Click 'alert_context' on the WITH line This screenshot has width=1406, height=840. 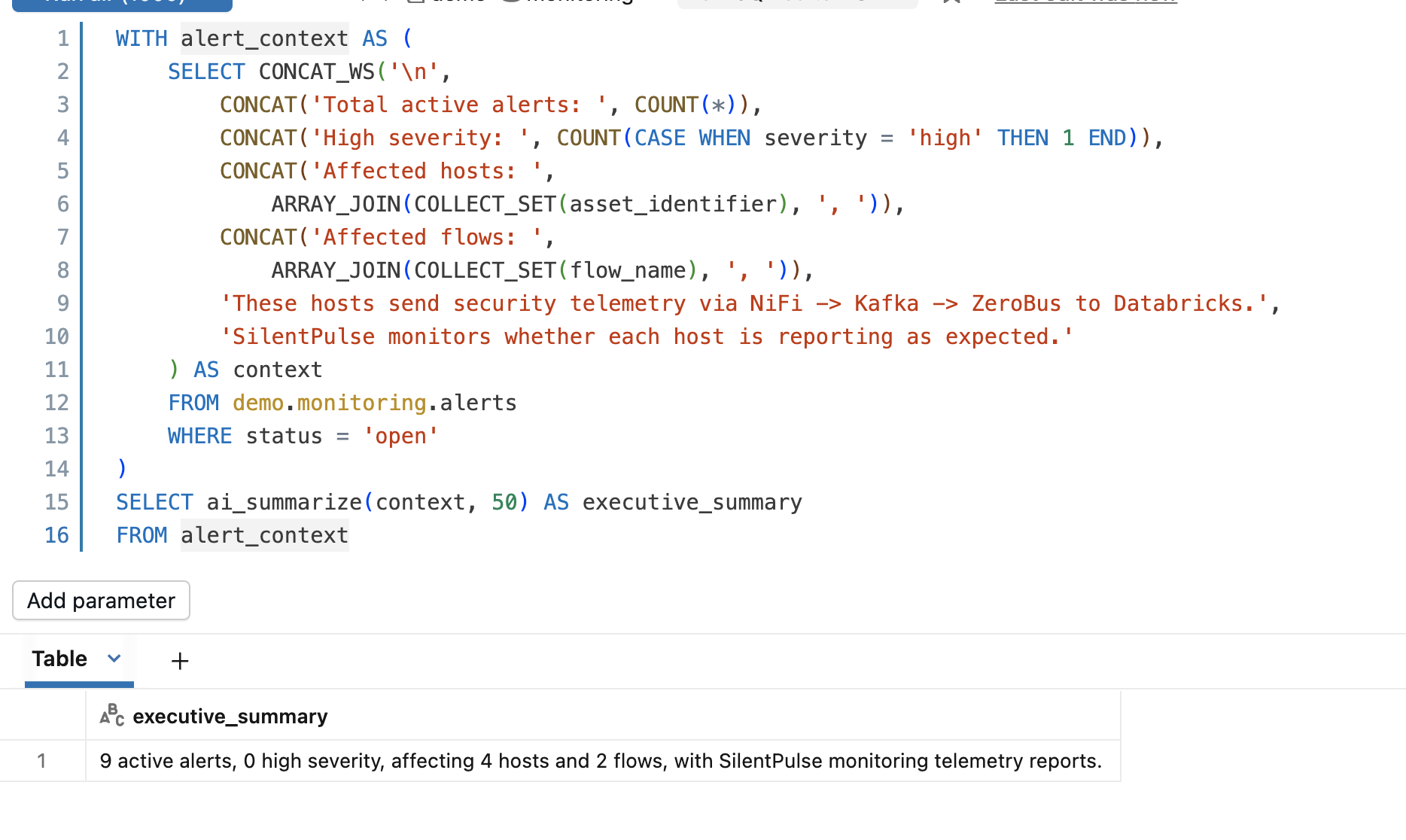point(264,38)
